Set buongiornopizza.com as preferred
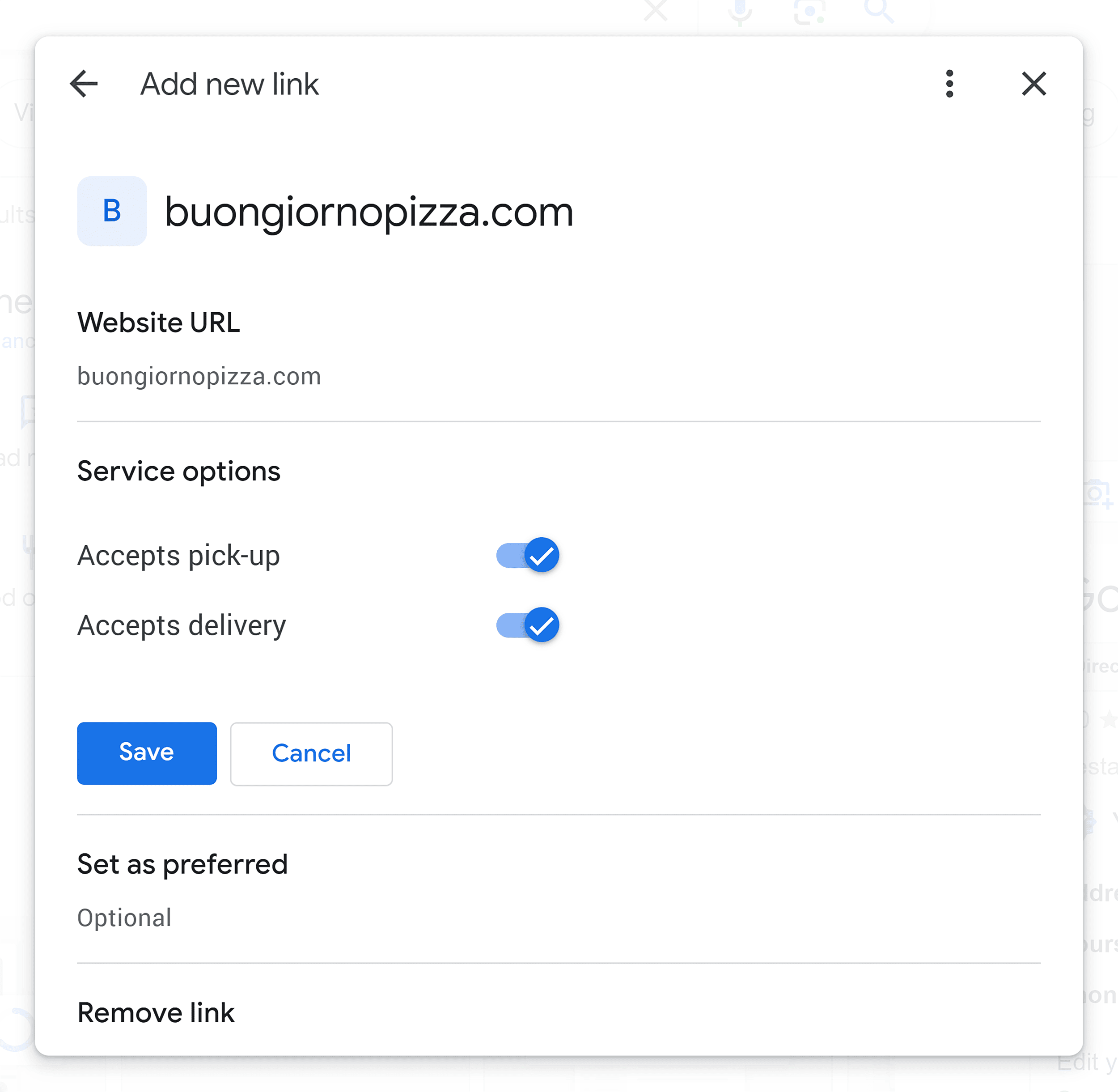This screenshot has width=1118, height=1092. point(182,864)
